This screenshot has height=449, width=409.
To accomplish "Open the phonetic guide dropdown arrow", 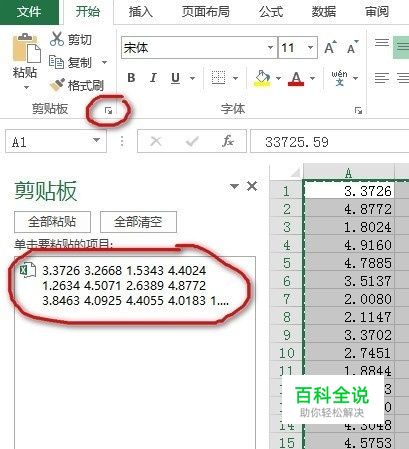I will (x=355, y=79).
